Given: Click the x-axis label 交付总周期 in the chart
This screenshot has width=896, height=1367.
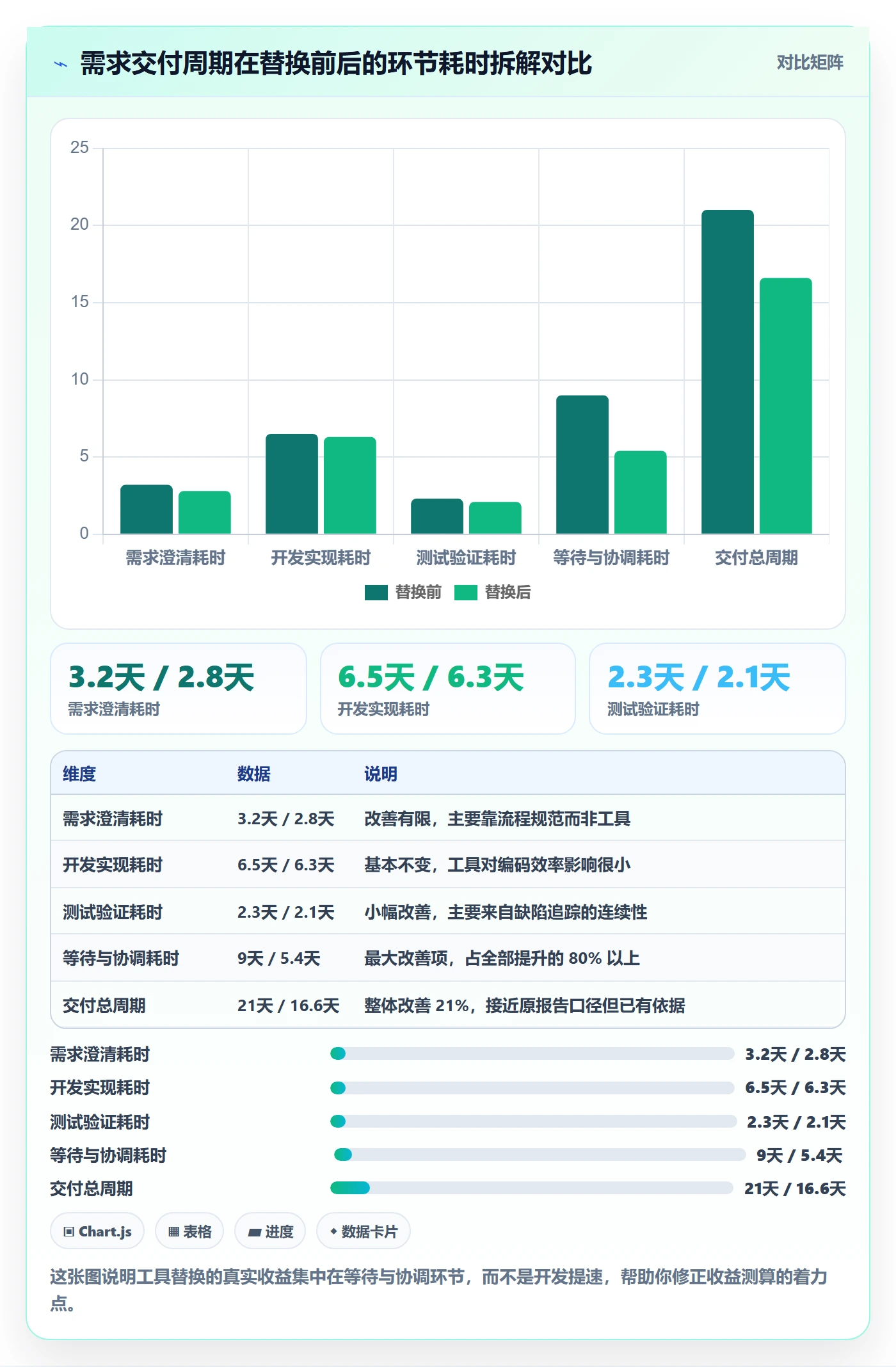Looking at the screenshot, I should pos(756,557).
